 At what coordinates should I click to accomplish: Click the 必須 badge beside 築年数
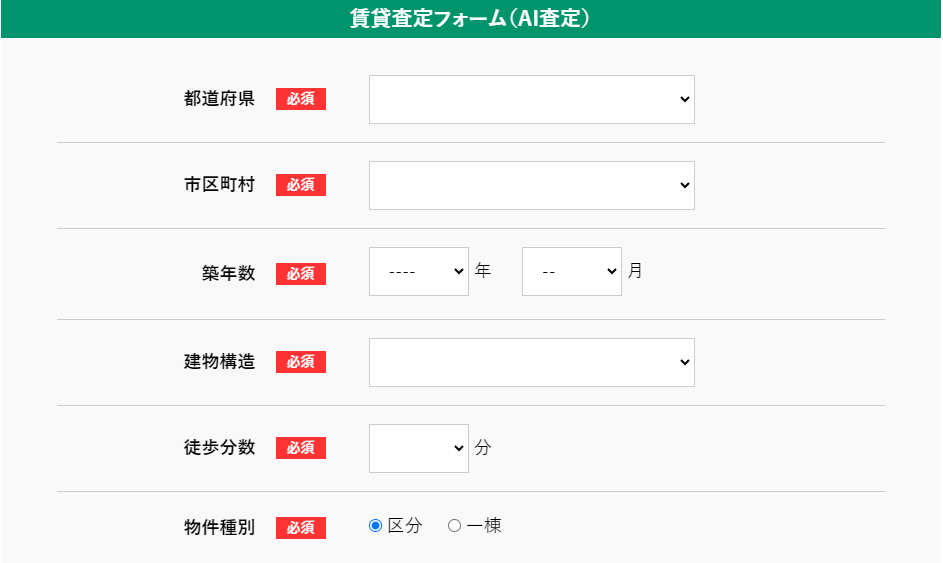click(301, 274)
